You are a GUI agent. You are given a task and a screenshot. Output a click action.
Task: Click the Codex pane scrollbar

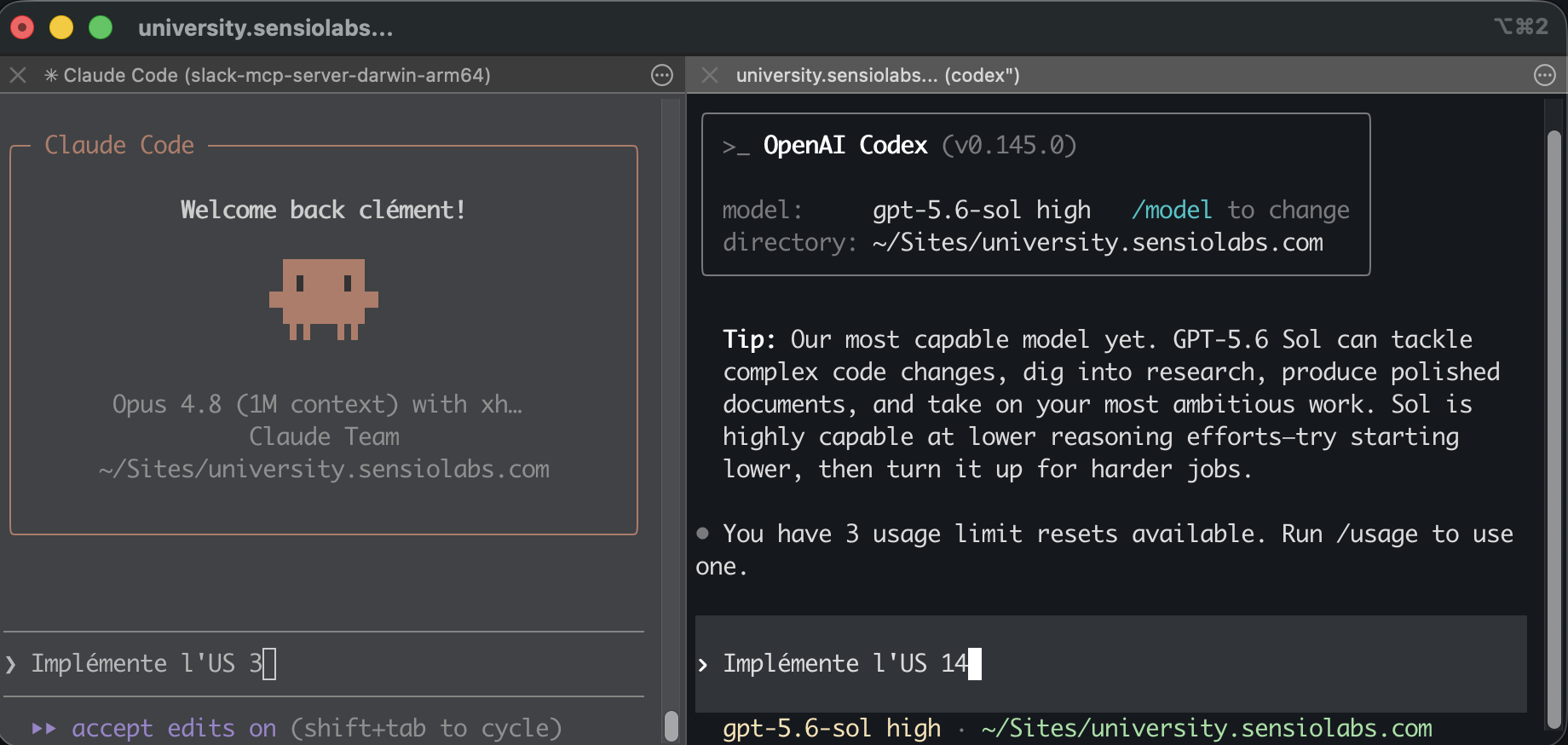point(1554,430)
